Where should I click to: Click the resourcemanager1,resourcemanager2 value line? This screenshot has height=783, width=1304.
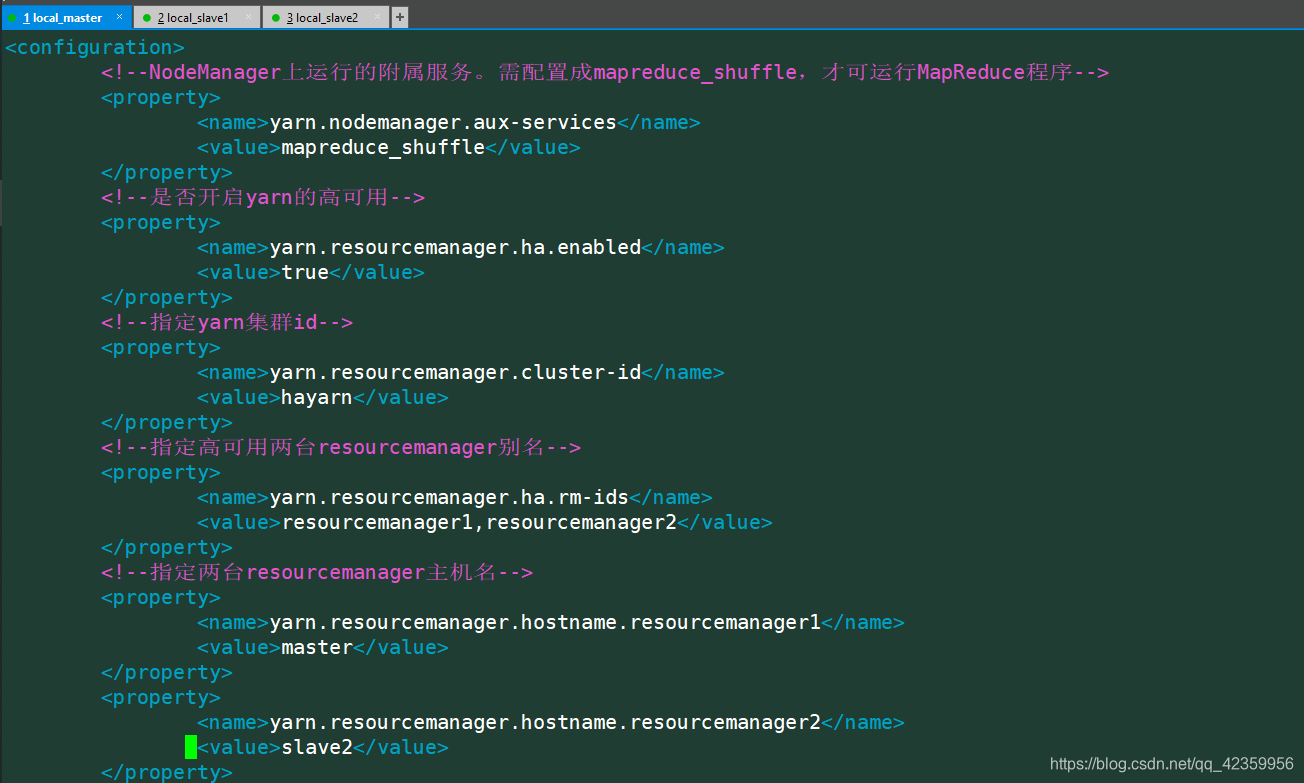(x=485, y=522)
